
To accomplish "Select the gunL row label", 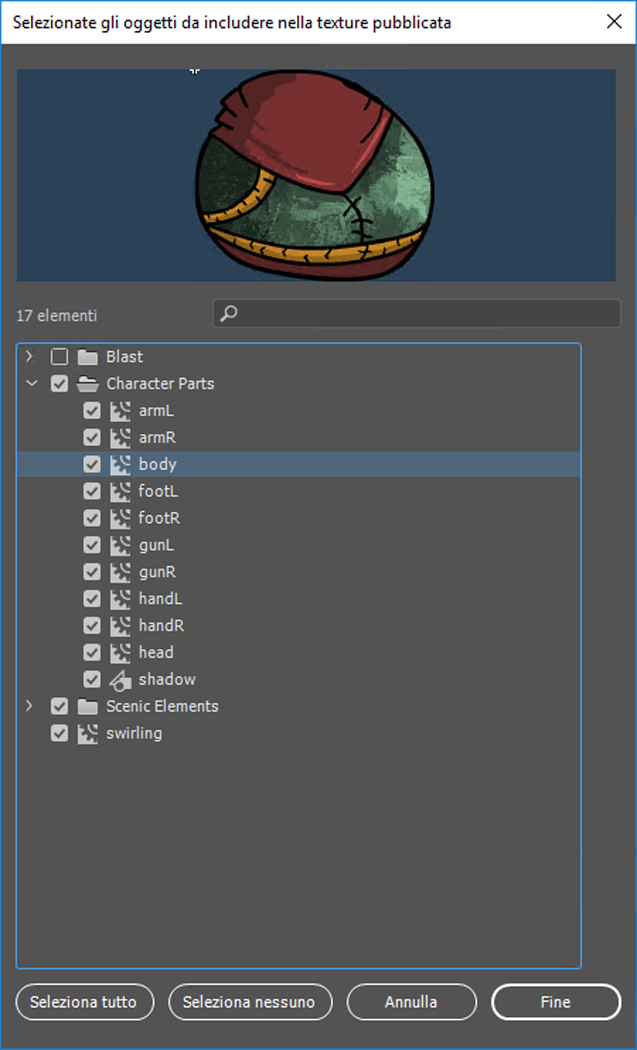I will click(156, 546).
